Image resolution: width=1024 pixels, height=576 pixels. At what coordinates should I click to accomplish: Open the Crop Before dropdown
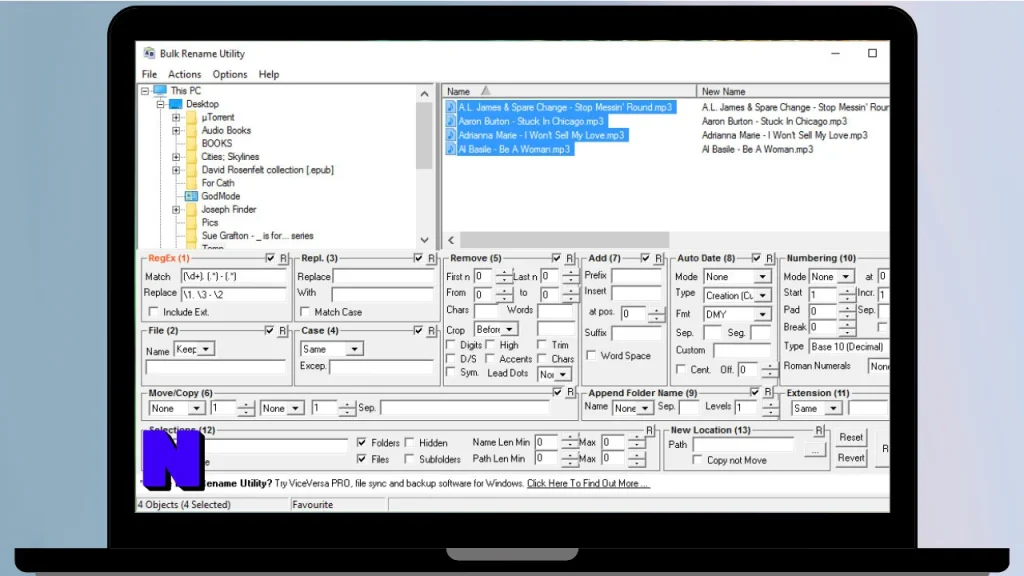pos(509,330)
